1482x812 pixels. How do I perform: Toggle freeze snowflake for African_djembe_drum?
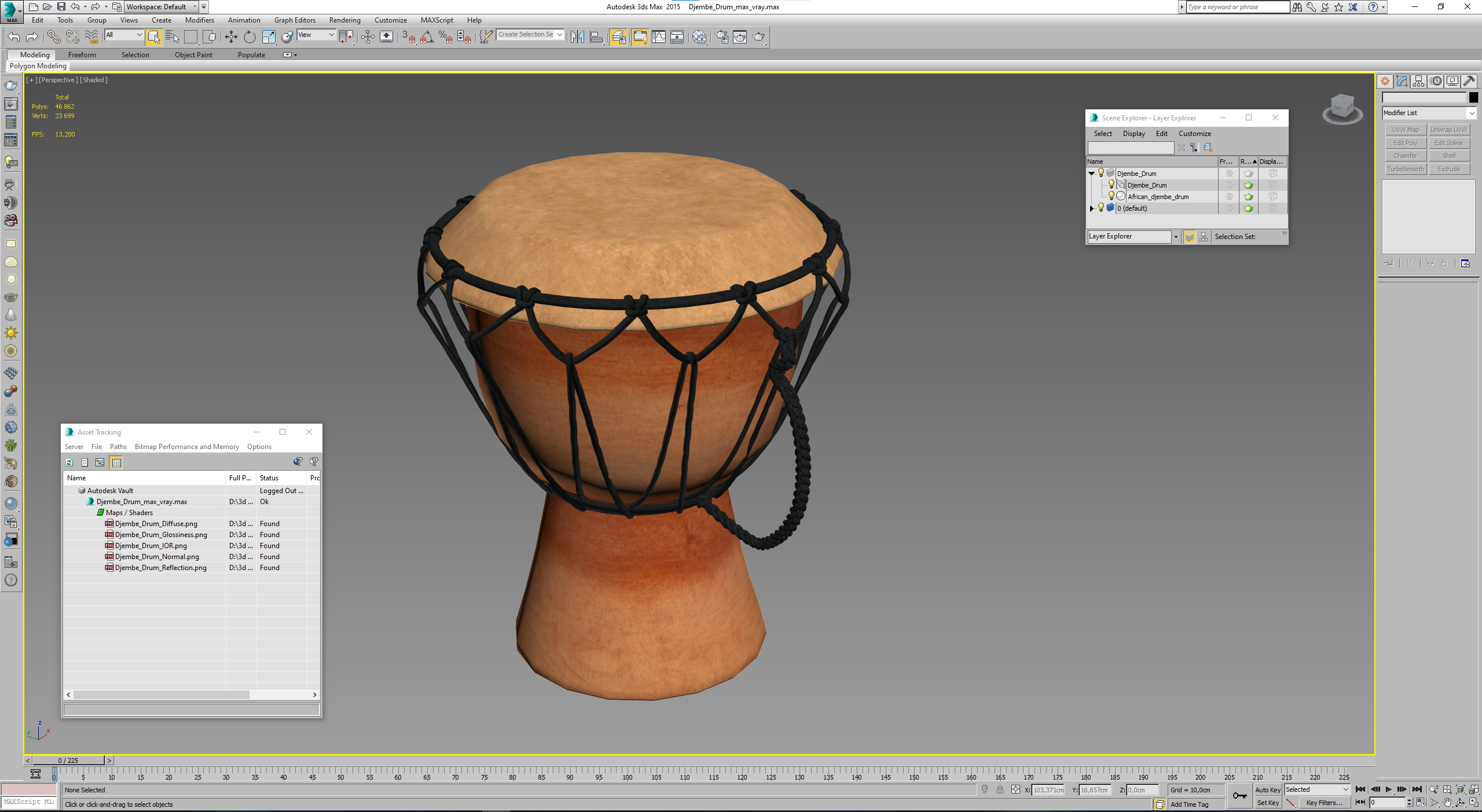(x=1229, y=197)
